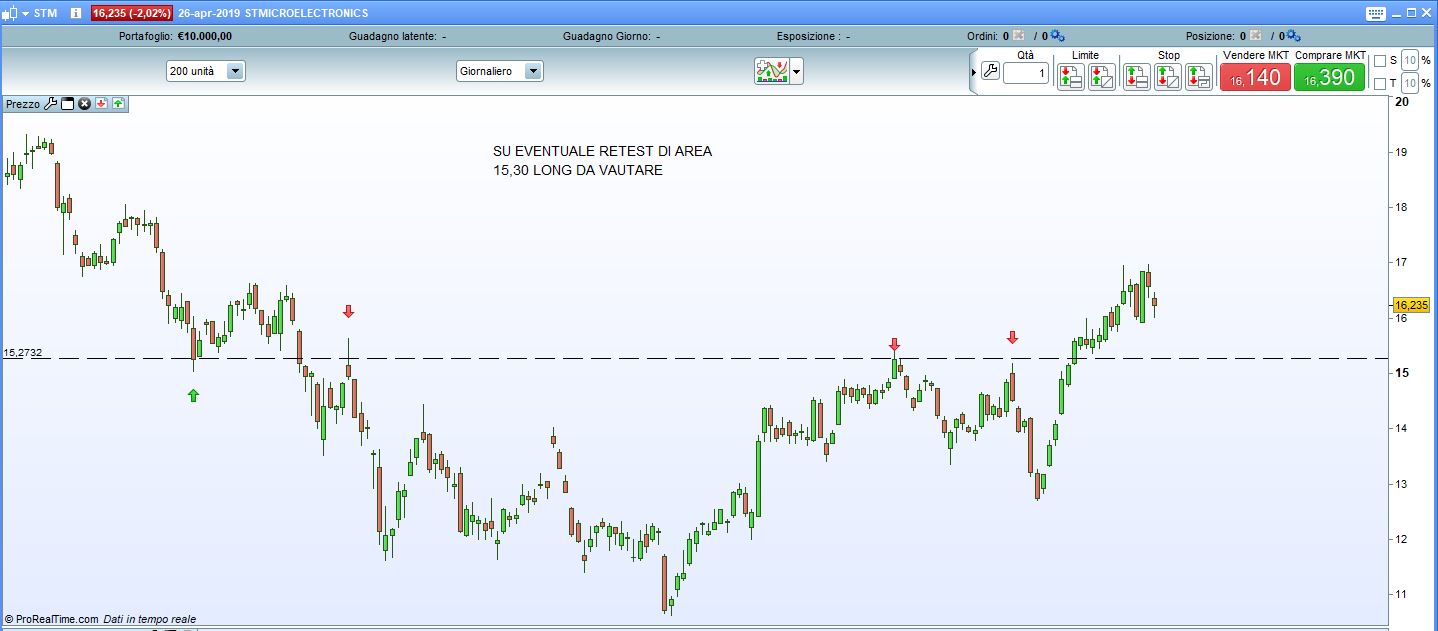Click the S percentage input field
Screen dimensions: 1438x631
coord(1409,61)
